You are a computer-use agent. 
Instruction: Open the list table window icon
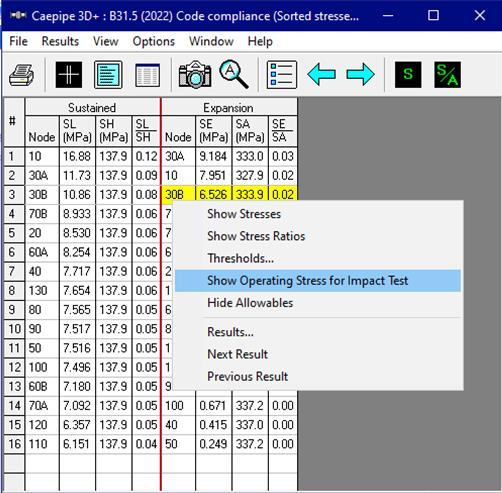point(148,75)
